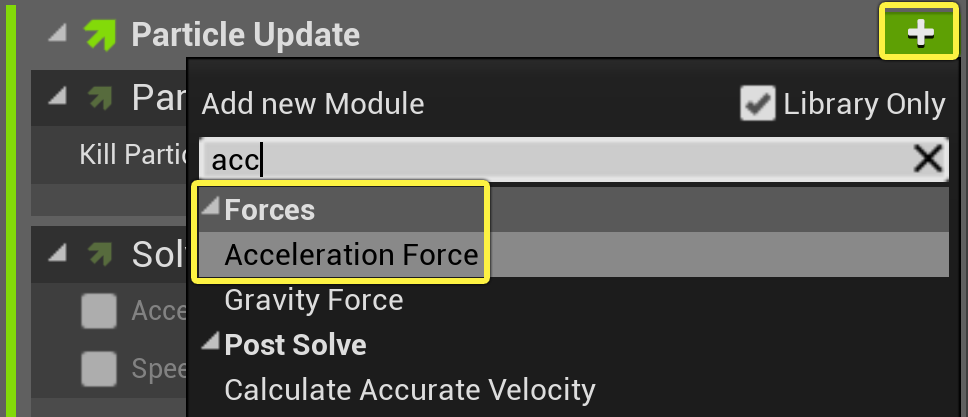Clear the search with the X icon
The height and width of the screenshot is (417, 968).
(928, 160)
